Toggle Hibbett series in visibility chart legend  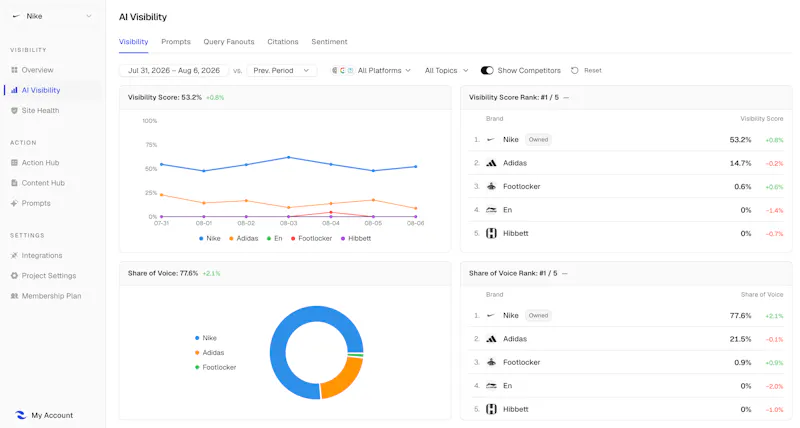coord(356,238)
